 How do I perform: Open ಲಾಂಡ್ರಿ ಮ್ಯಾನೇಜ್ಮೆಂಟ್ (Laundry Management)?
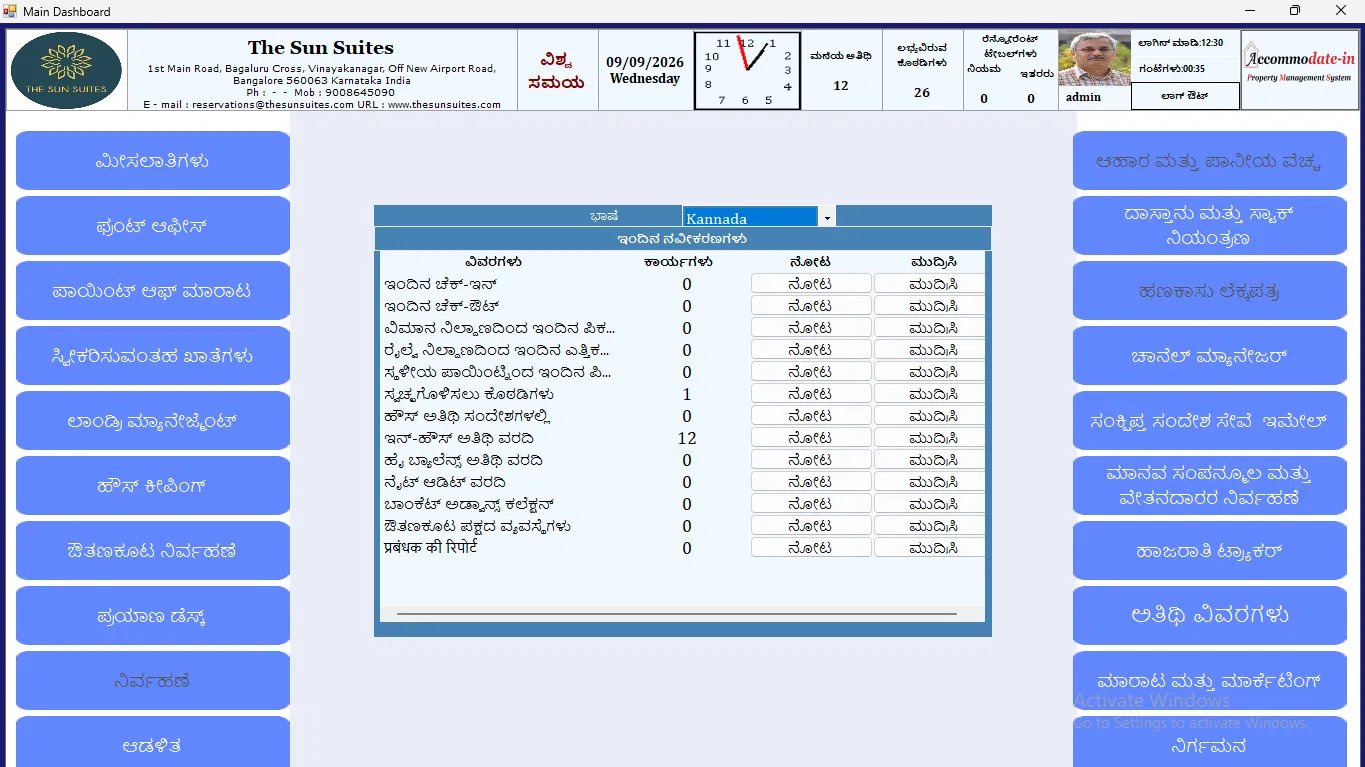(x=153, y=421)
